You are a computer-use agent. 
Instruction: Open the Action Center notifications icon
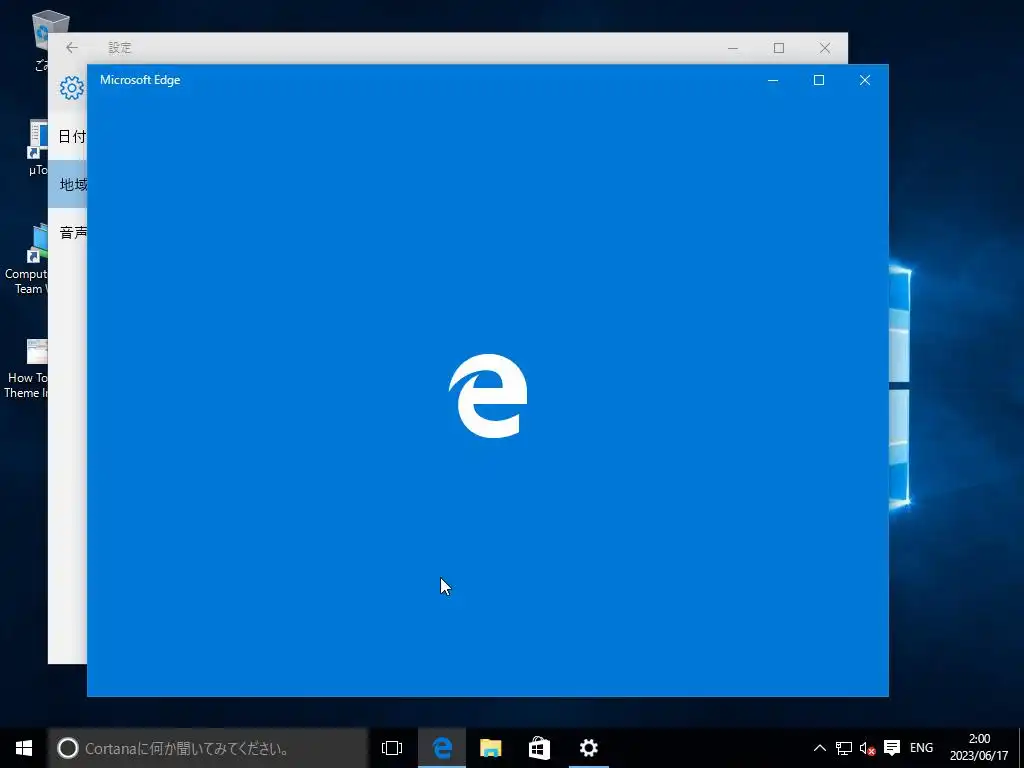pyautogui.click(x=891, y=748)
